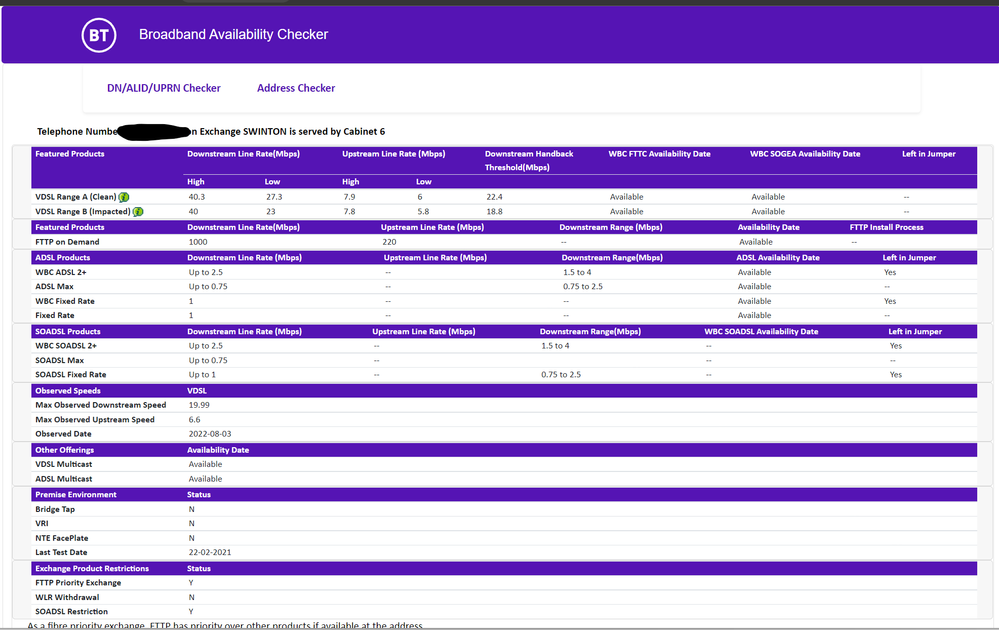Click the BT logo in the header
Viewport: 999px width, 630px height.
click(98, 35)
